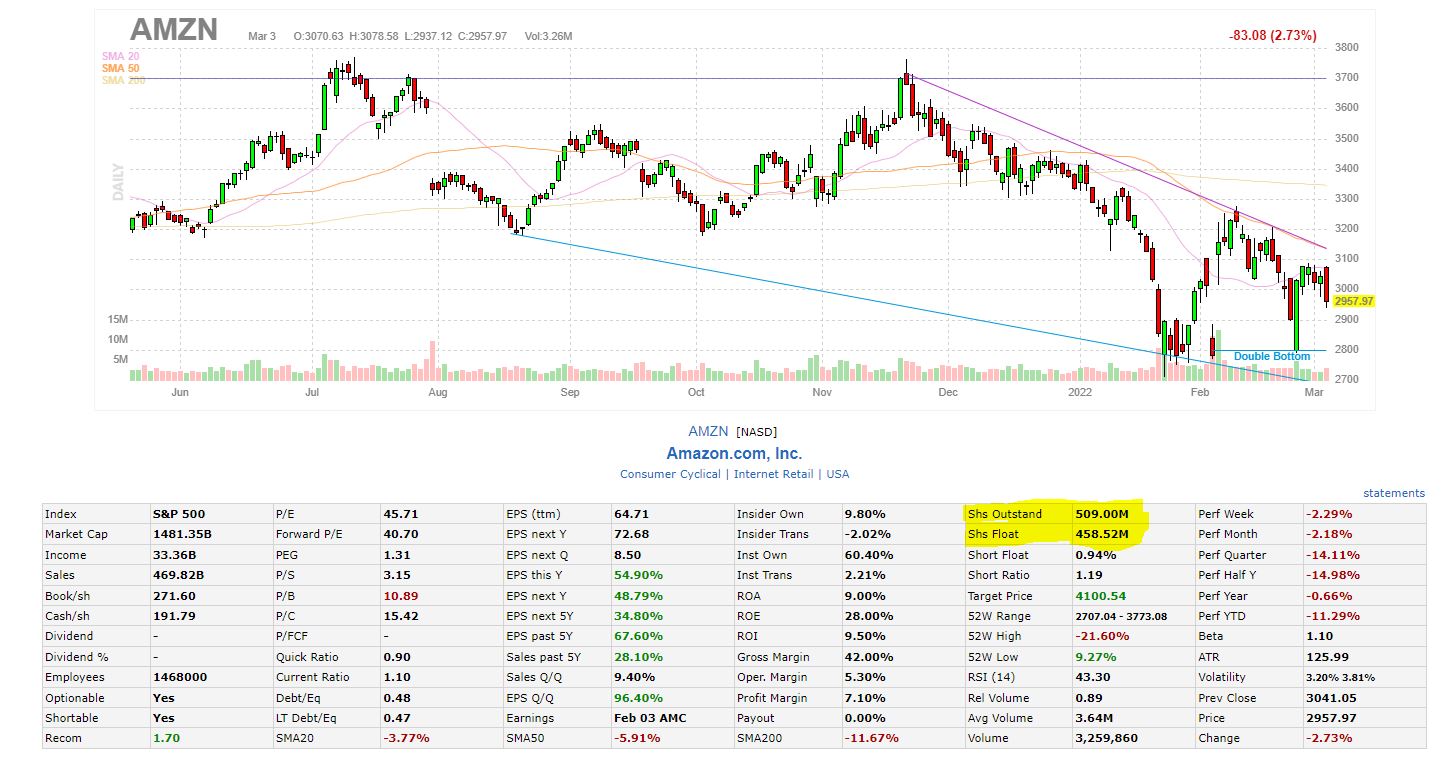Click the Target Price value 4100.54

point(1101,596)
